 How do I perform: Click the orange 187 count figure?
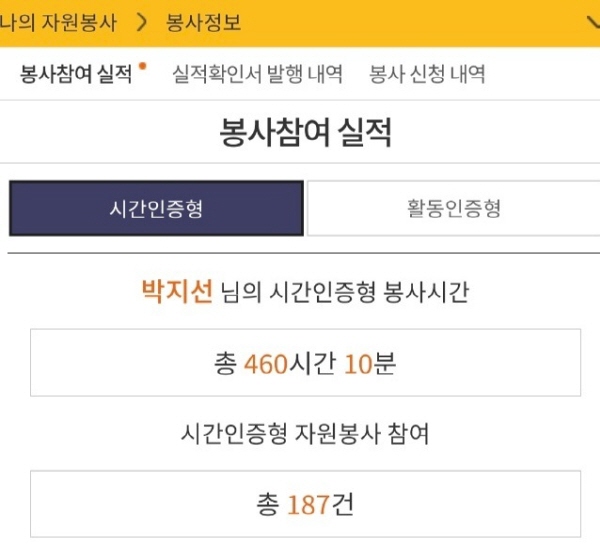[308, 504]
